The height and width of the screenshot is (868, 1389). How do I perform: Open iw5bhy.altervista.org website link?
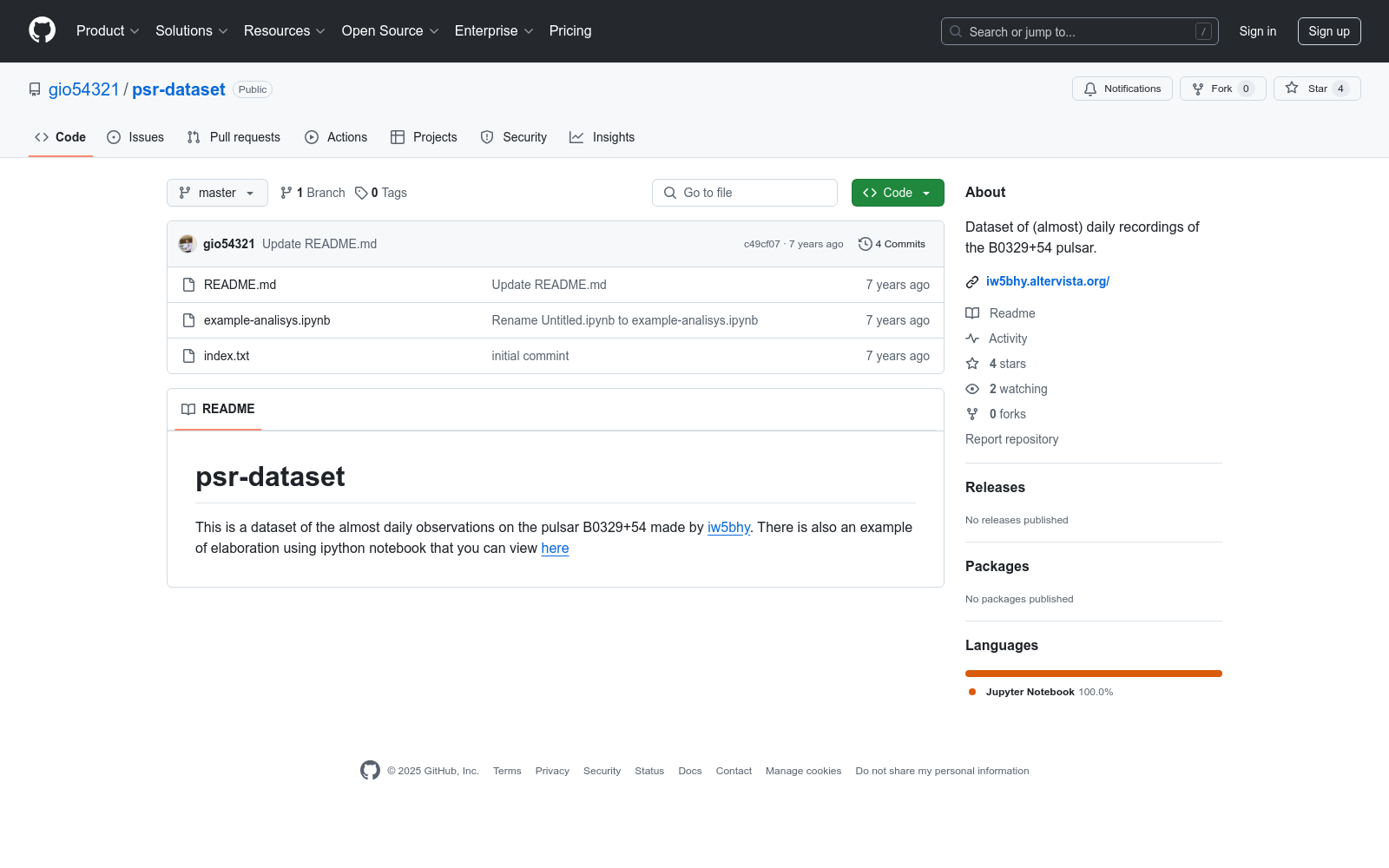(x=1048, y=281)
